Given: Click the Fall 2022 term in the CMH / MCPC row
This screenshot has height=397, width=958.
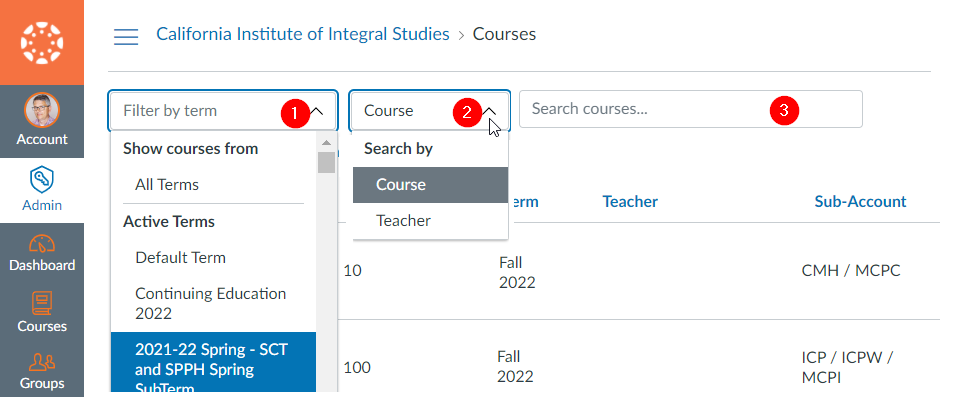Looking at the screenshot, I should (517, 272).
